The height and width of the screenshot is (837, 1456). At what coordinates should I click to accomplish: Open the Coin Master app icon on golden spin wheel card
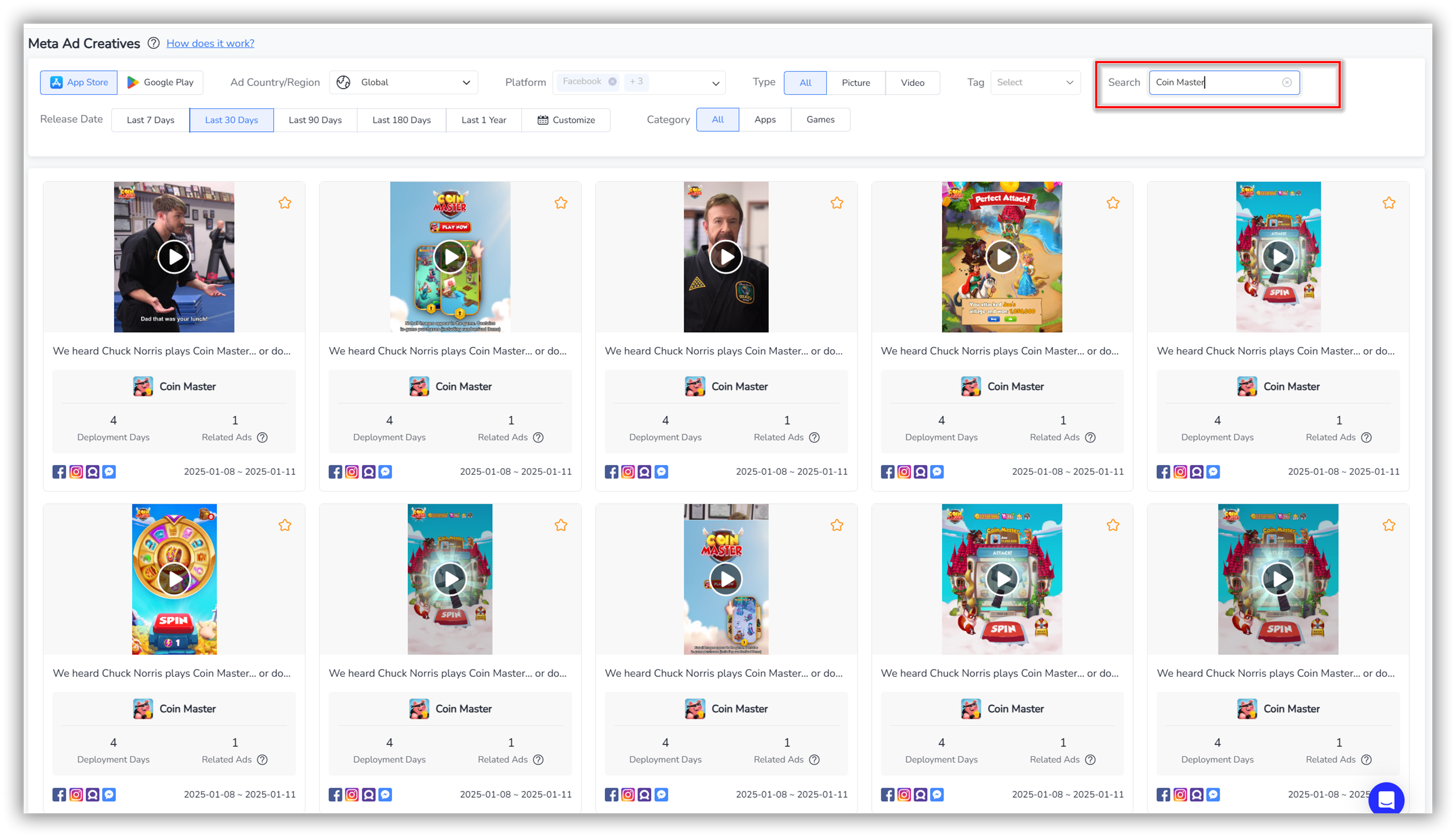[143, 709]
